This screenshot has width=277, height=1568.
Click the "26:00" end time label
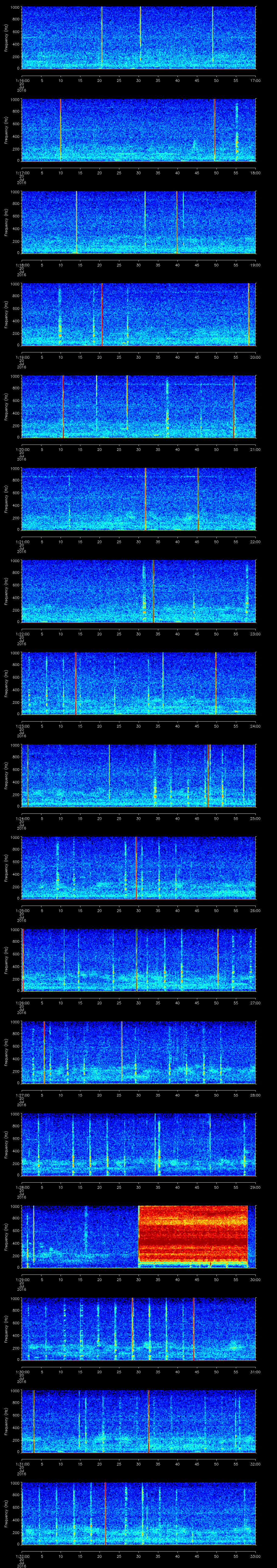click(256, 910)
